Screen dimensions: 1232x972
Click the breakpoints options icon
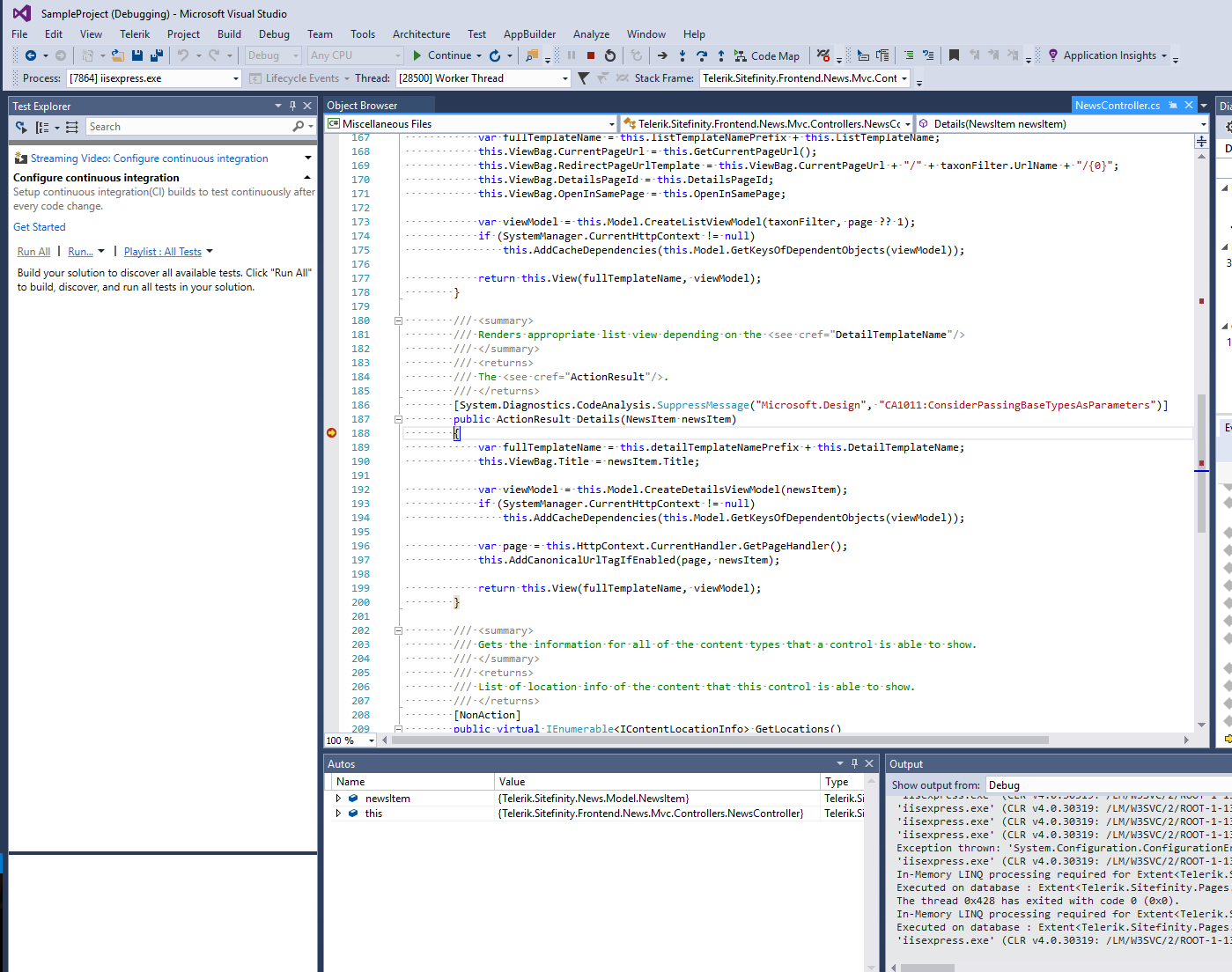(x=823, y=55)
